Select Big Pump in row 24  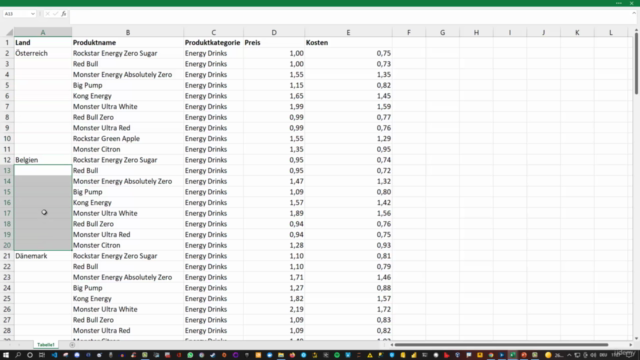128,288
